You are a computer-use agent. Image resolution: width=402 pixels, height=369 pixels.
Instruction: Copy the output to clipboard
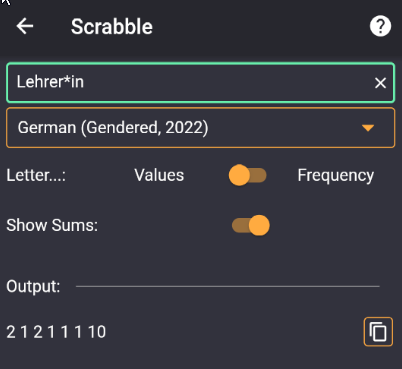378,332
